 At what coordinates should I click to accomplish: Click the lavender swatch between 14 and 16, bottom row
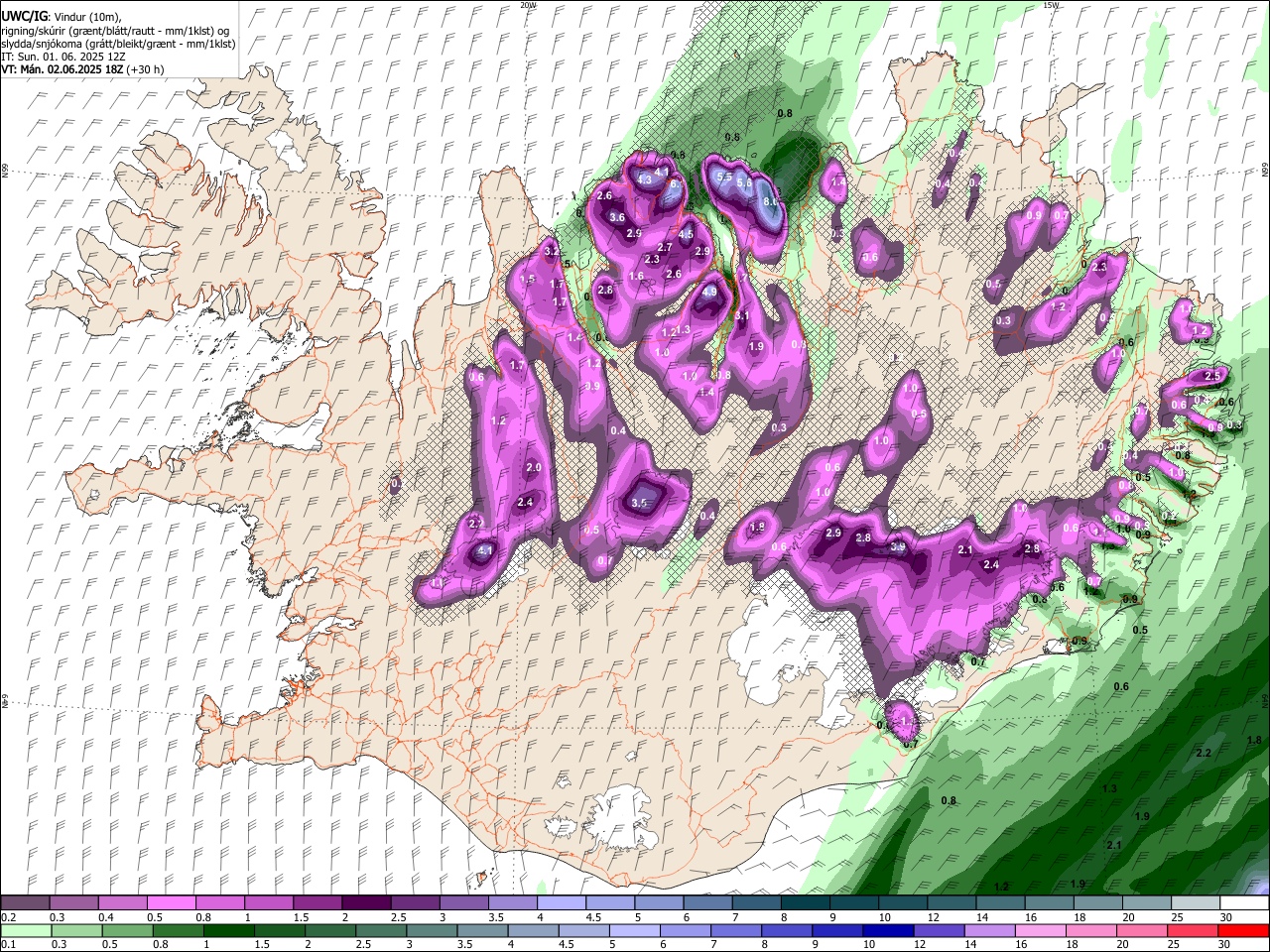tap(988, 931)
